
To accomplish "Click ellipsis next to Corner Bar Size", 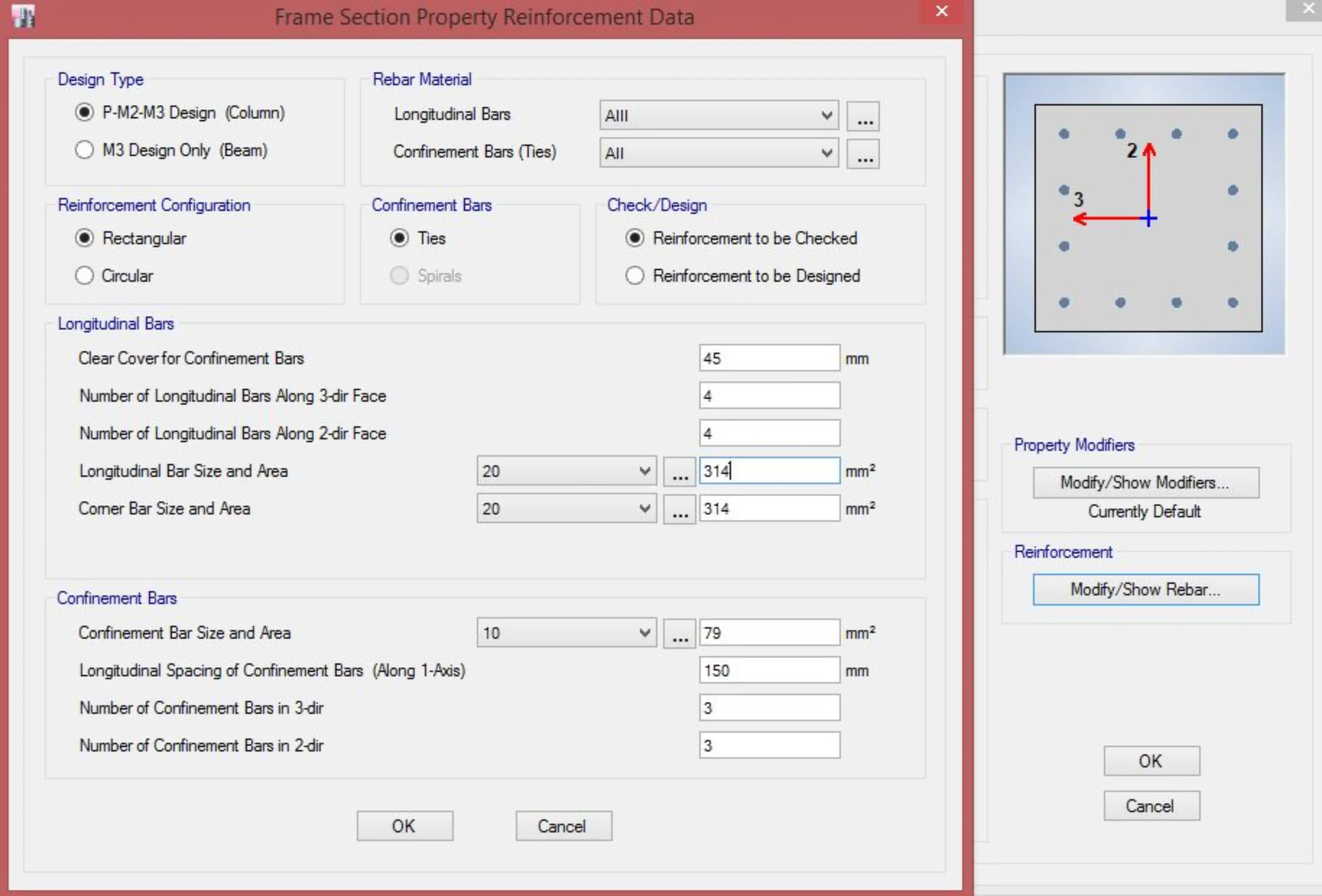I will tap(679, 509).
